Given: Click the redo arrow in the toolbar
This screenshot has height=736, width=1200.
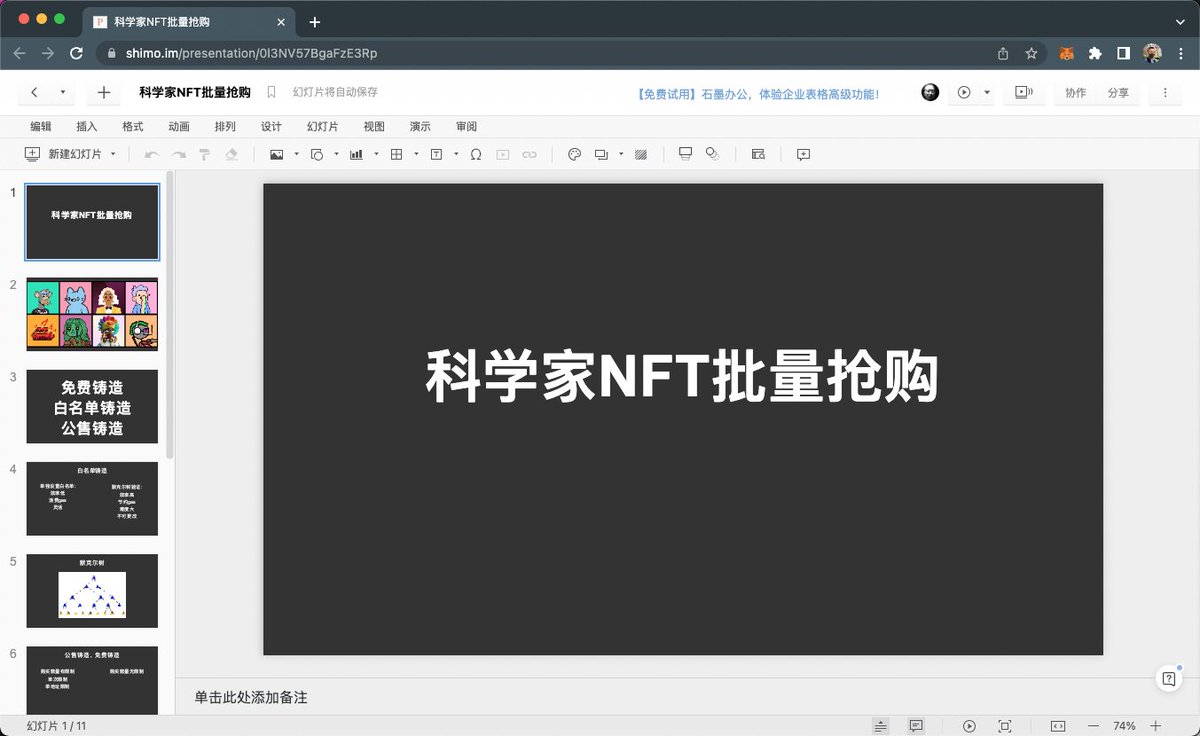Looking at the screenshot, I should coord(178,154).
